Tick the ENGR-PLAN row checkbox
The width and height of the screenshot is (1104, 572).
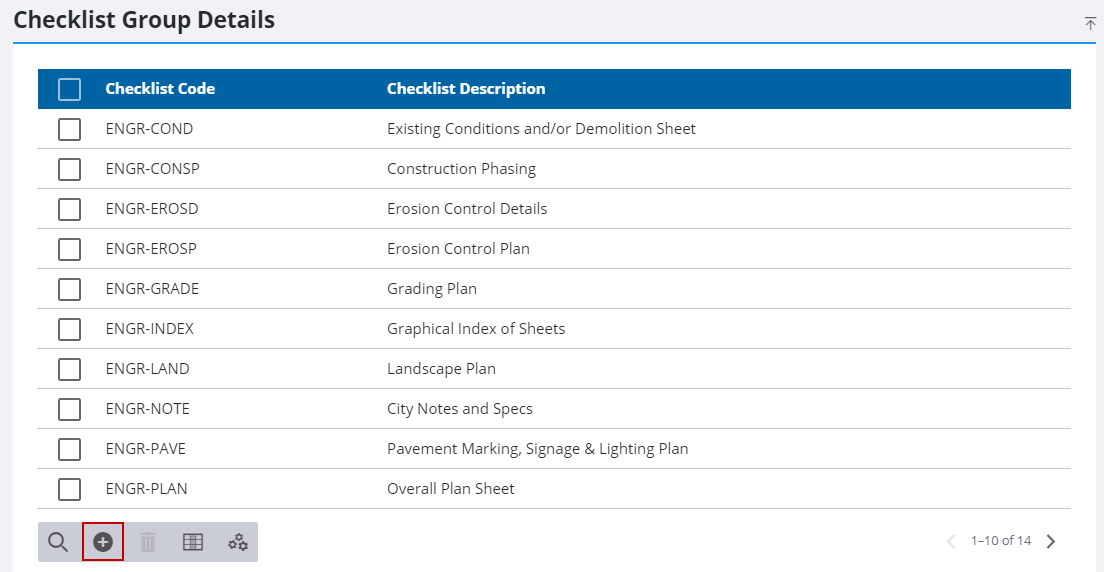click(69, 489)
